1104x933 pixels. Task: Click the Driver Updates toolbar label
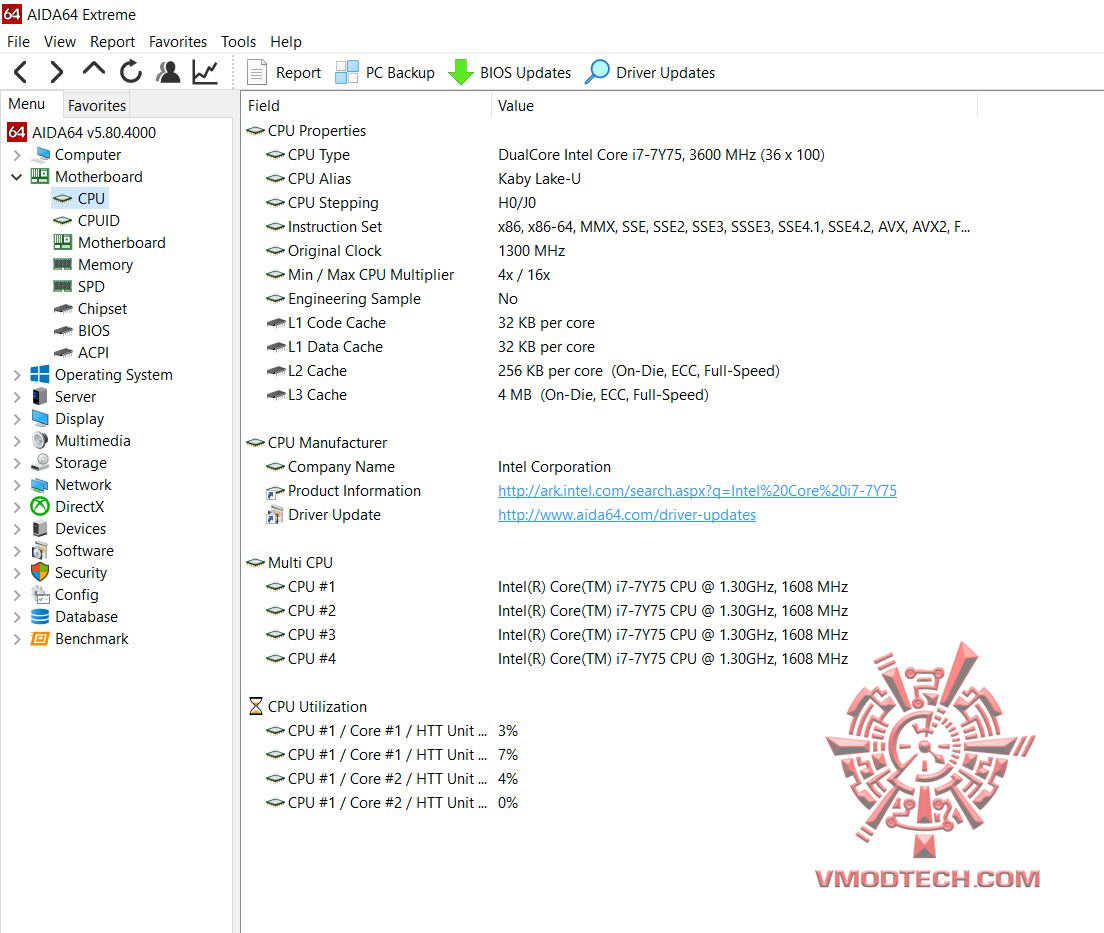click(665, 73)
